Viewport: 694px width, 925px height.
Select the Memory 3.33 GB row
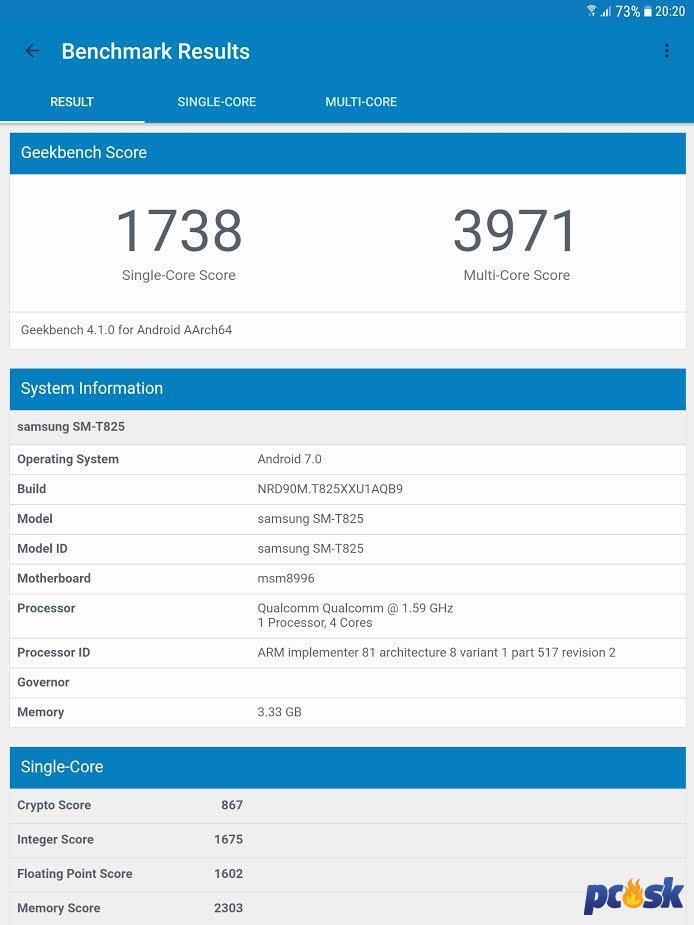click(347, 712)
